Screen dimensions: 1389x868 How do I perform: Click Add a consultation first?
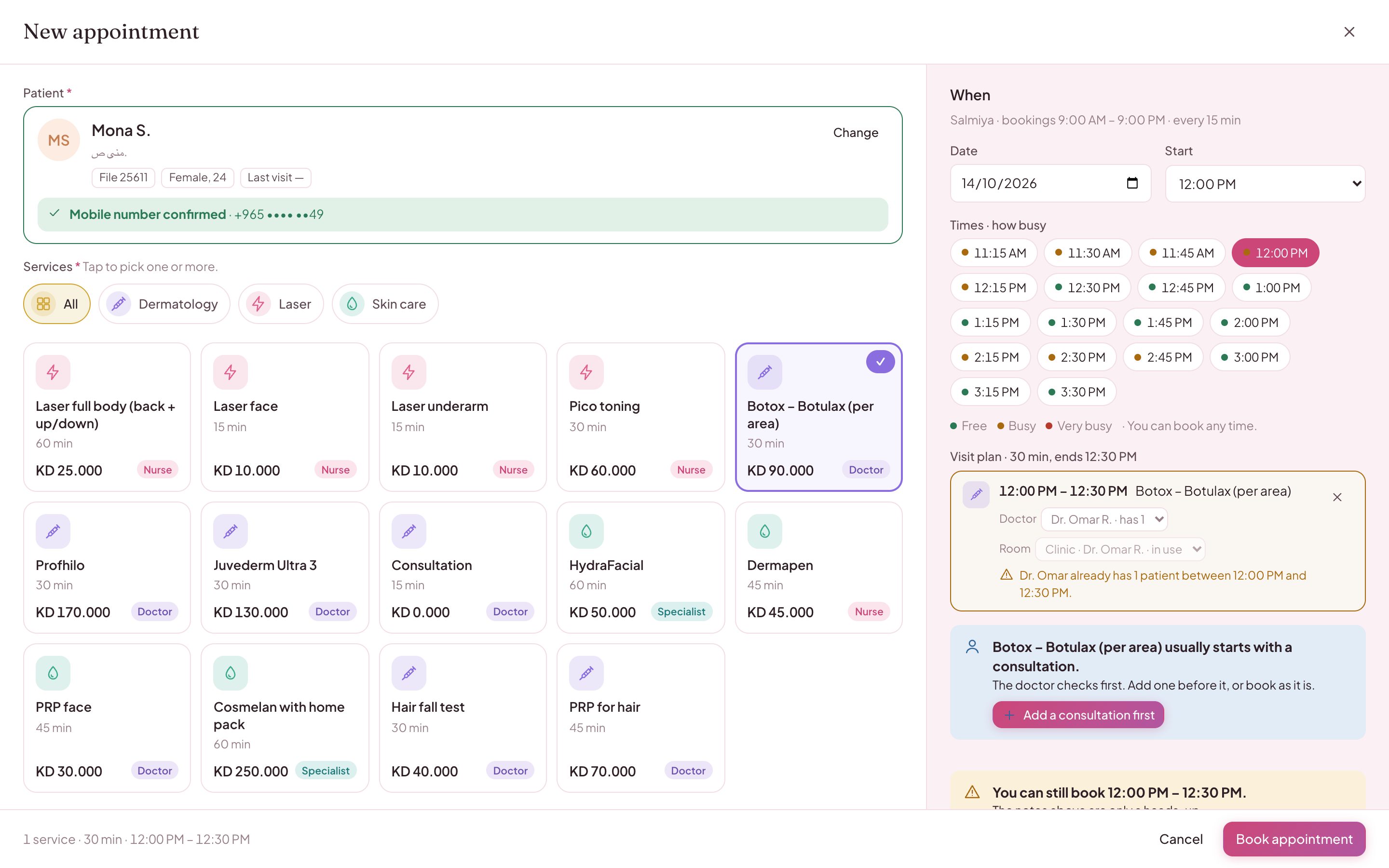[x=1078, y=715]
